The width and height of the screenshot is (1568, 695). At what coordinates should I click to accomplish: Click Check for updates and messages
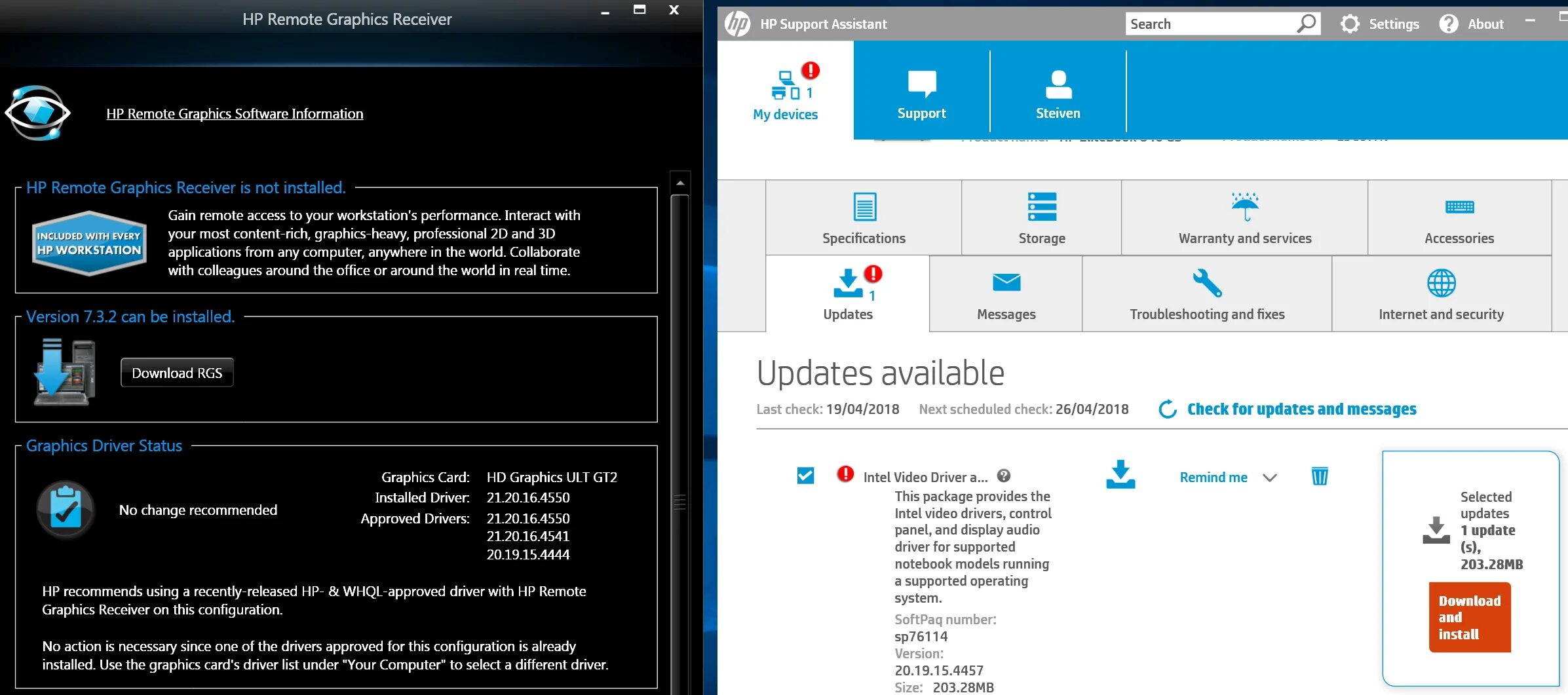click(1301, 409)
